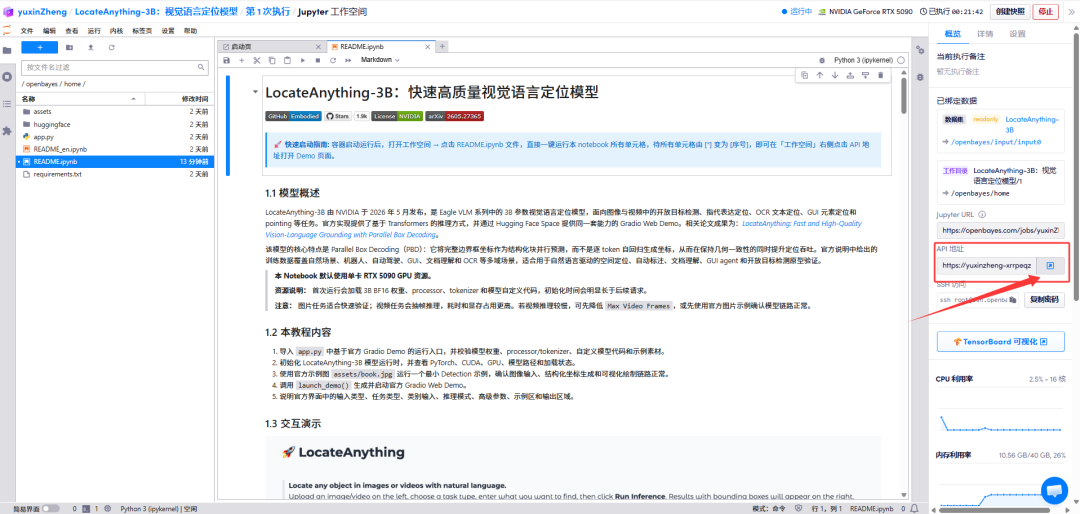This screenshot has height=514, width=1080.
Task: Insert a cell below with toolbar plus
Action: click(242, 61)
